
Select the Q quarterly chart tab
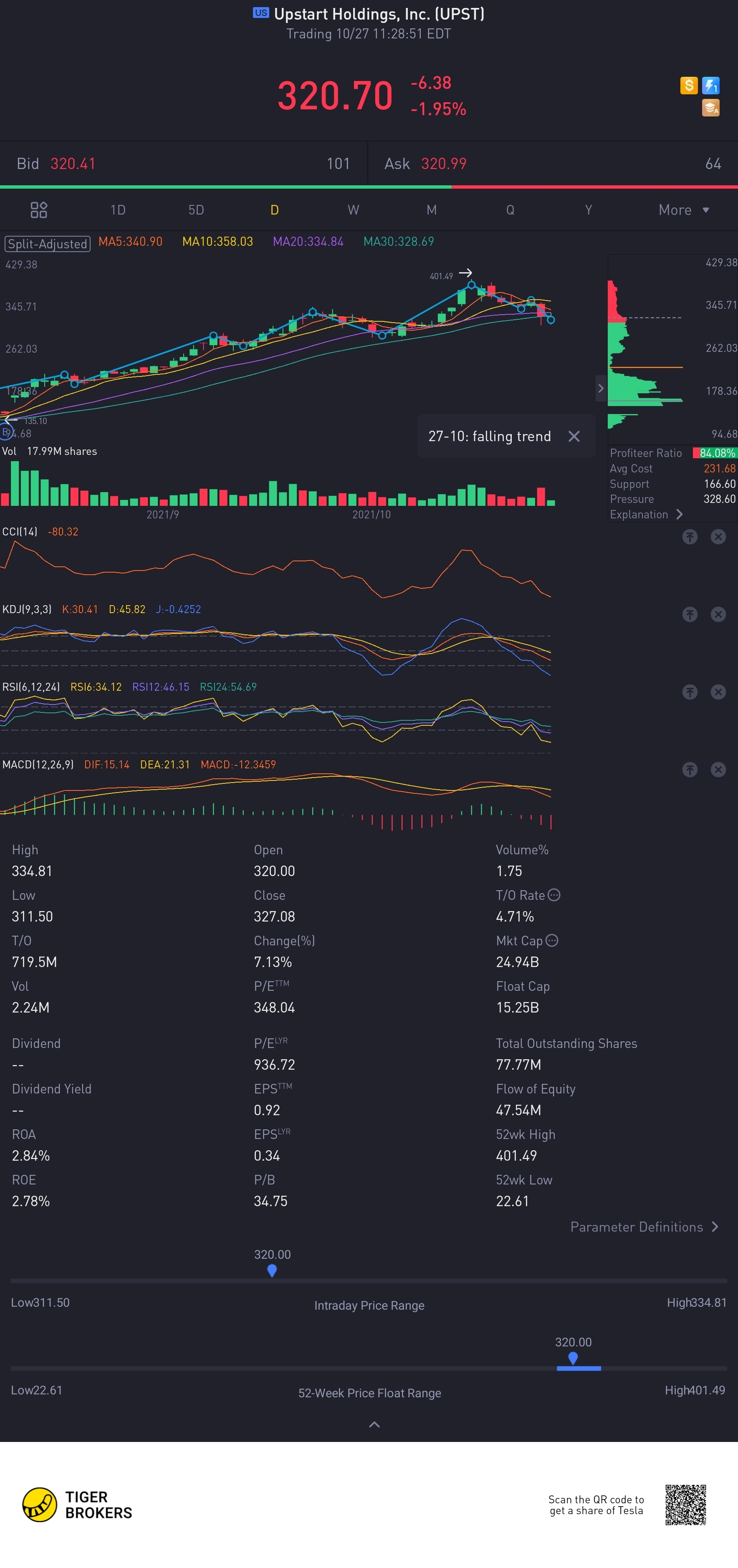510,210
